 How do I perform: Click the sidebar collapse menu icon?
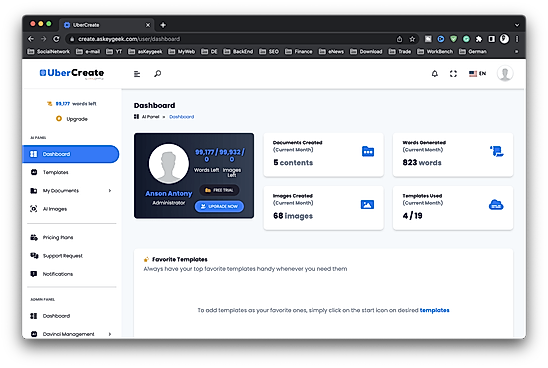tap(137, 74)
